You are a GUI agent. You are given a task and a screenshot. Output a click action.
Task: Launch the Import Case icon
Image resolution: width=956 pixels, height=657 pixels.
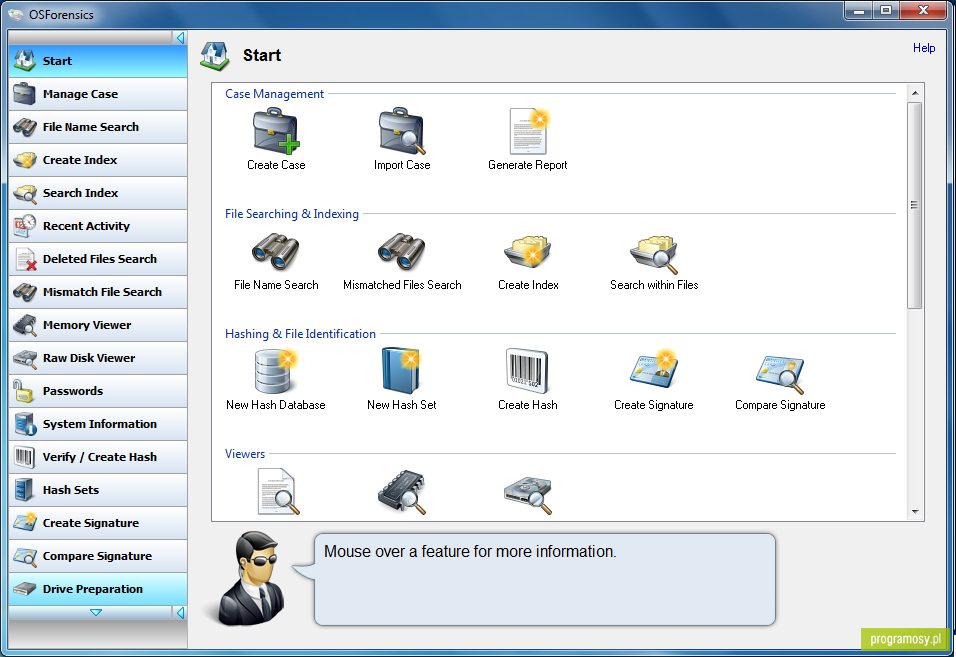[x=402, y=131]
